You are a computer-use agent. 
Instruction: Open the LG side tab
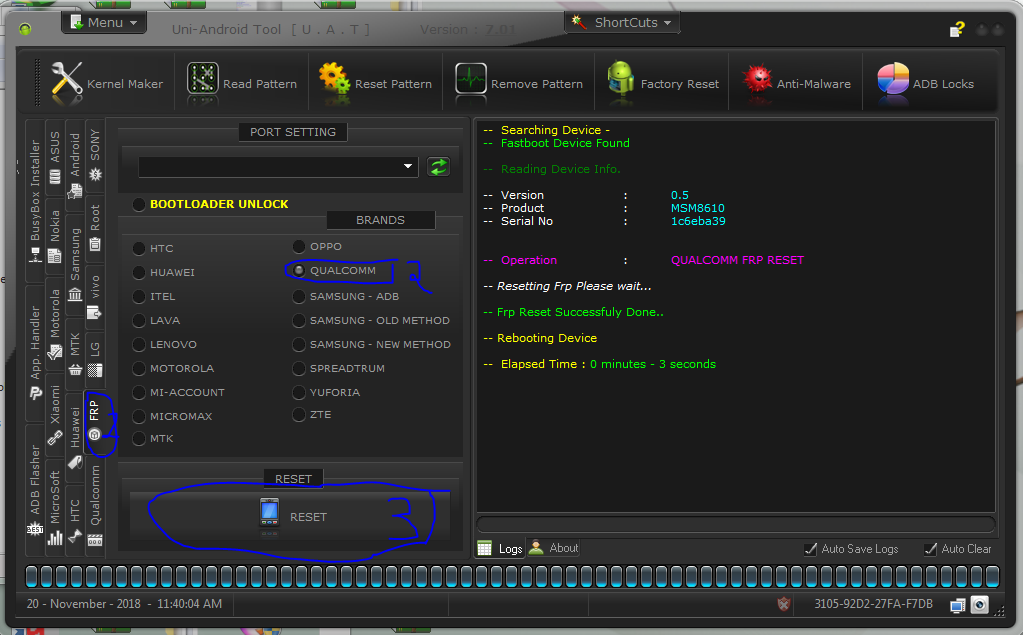[x=95, y=358]
